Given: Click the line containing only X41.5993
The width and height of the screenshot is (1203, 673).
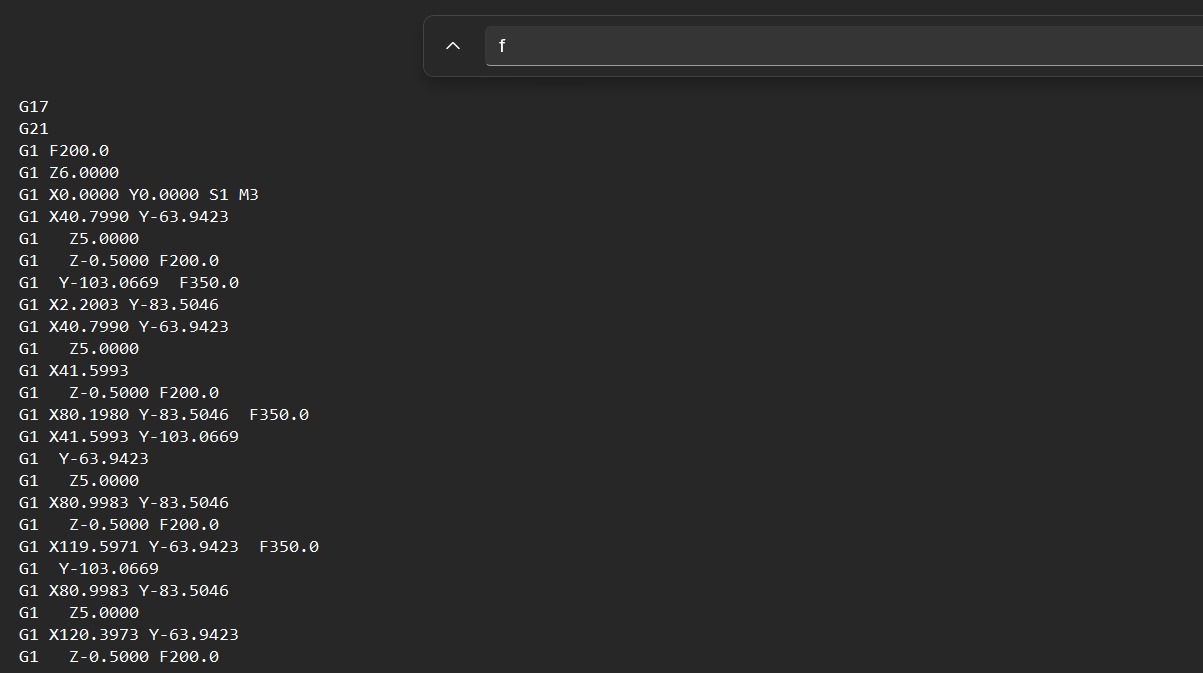Looking at the screenshot, I should (89, 371).
